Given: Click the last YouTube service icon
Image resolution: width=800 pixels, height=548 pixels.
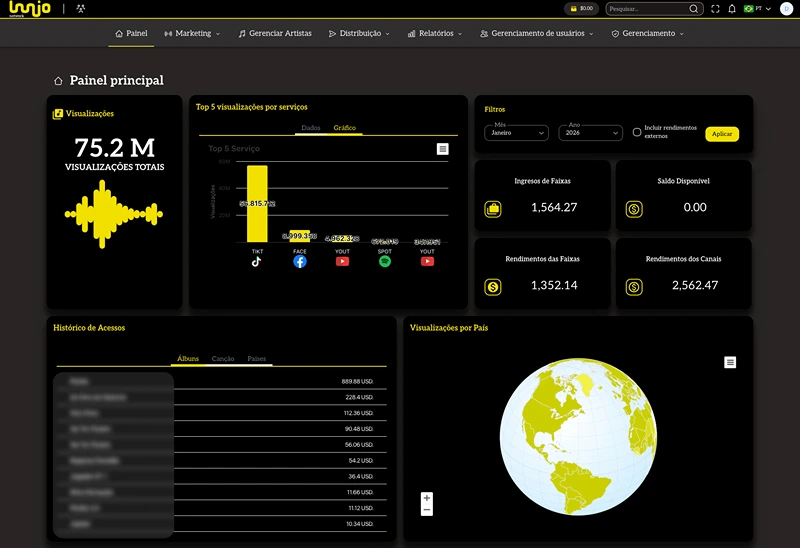Looking at the screenshot, I should [x=427, y=262].
